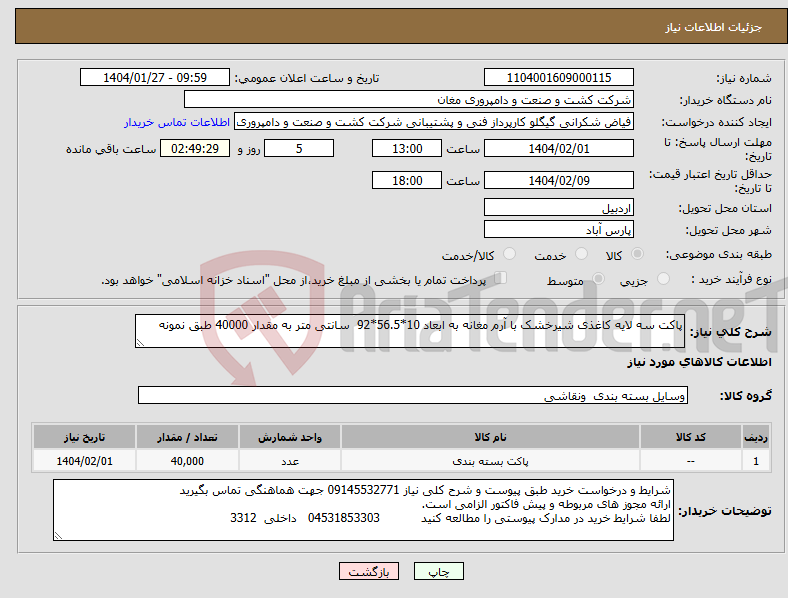Screen dimensions: 788x598
Task: Click the delivery city field پارس آباد
Action: (x=558, y=229)
